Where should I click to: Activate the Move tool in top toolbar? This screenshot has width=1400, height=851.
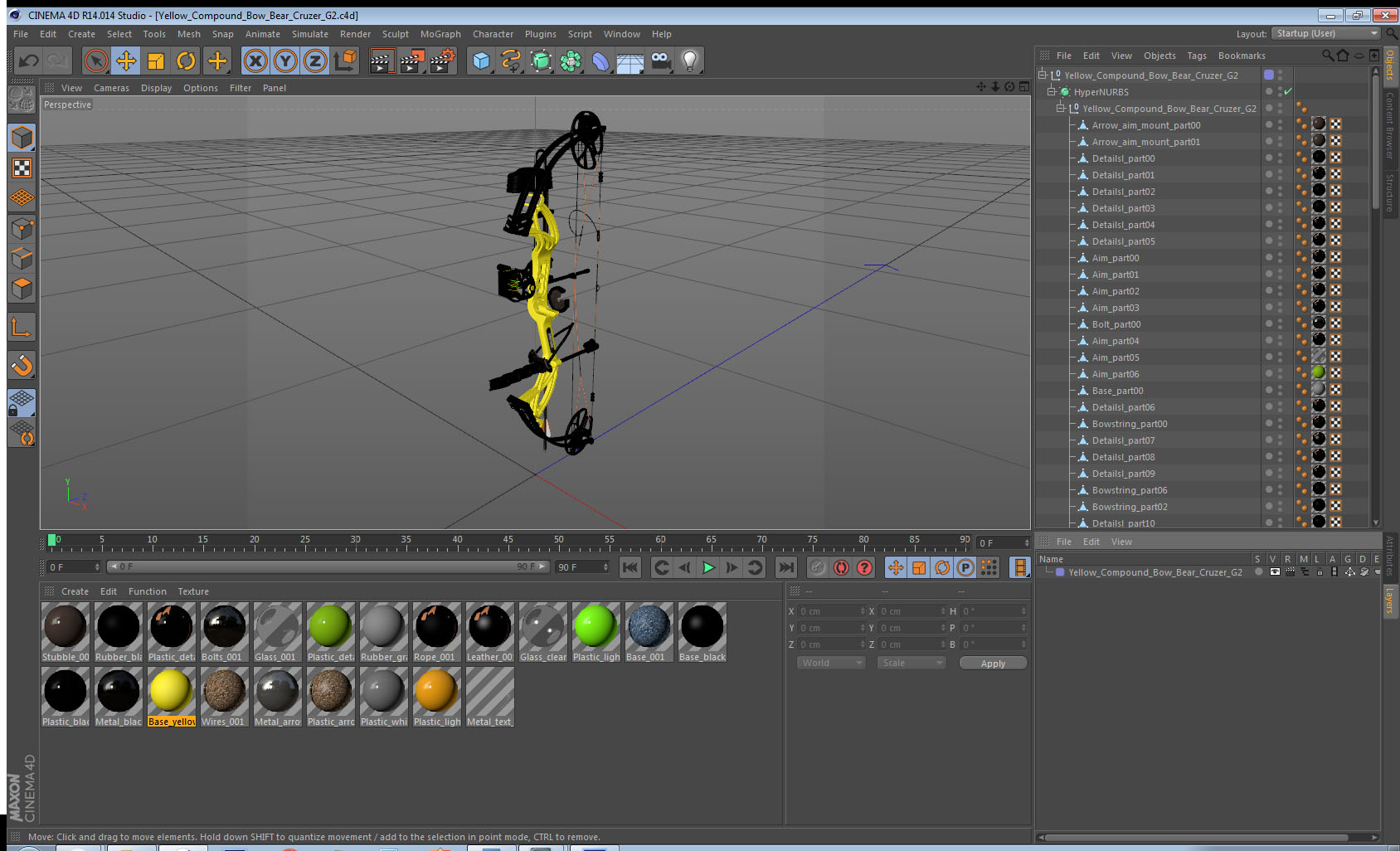coord(126,61)
